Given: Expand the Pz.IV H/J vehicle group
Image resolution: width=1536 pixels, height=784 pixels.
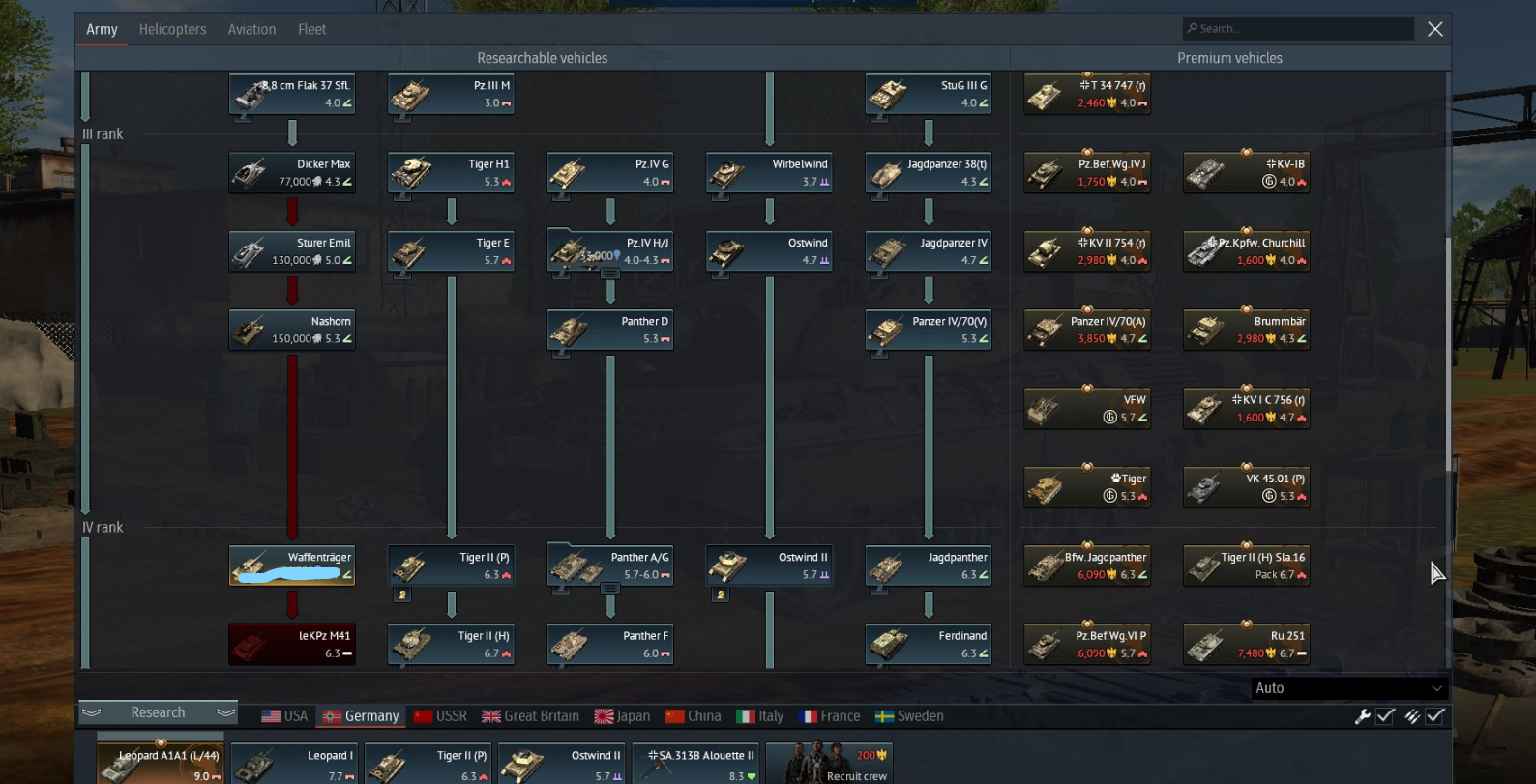Looking at the screenshot, I should pos(610,274).
